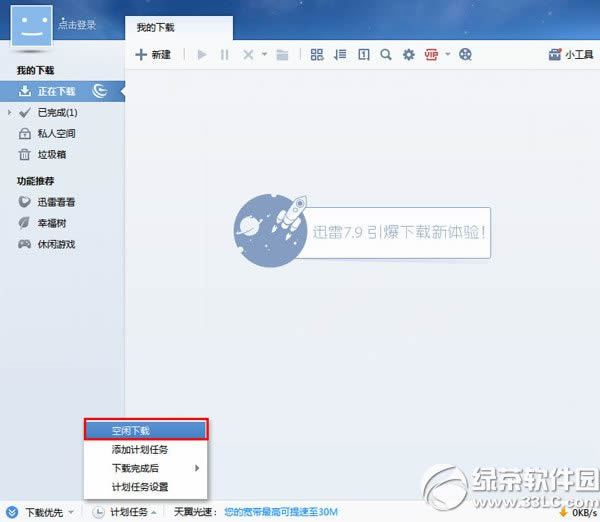This screenshot has height=522, width=600.
Task: Open 私人空间 in the sidebar
Action: click(x=56, y=133)
